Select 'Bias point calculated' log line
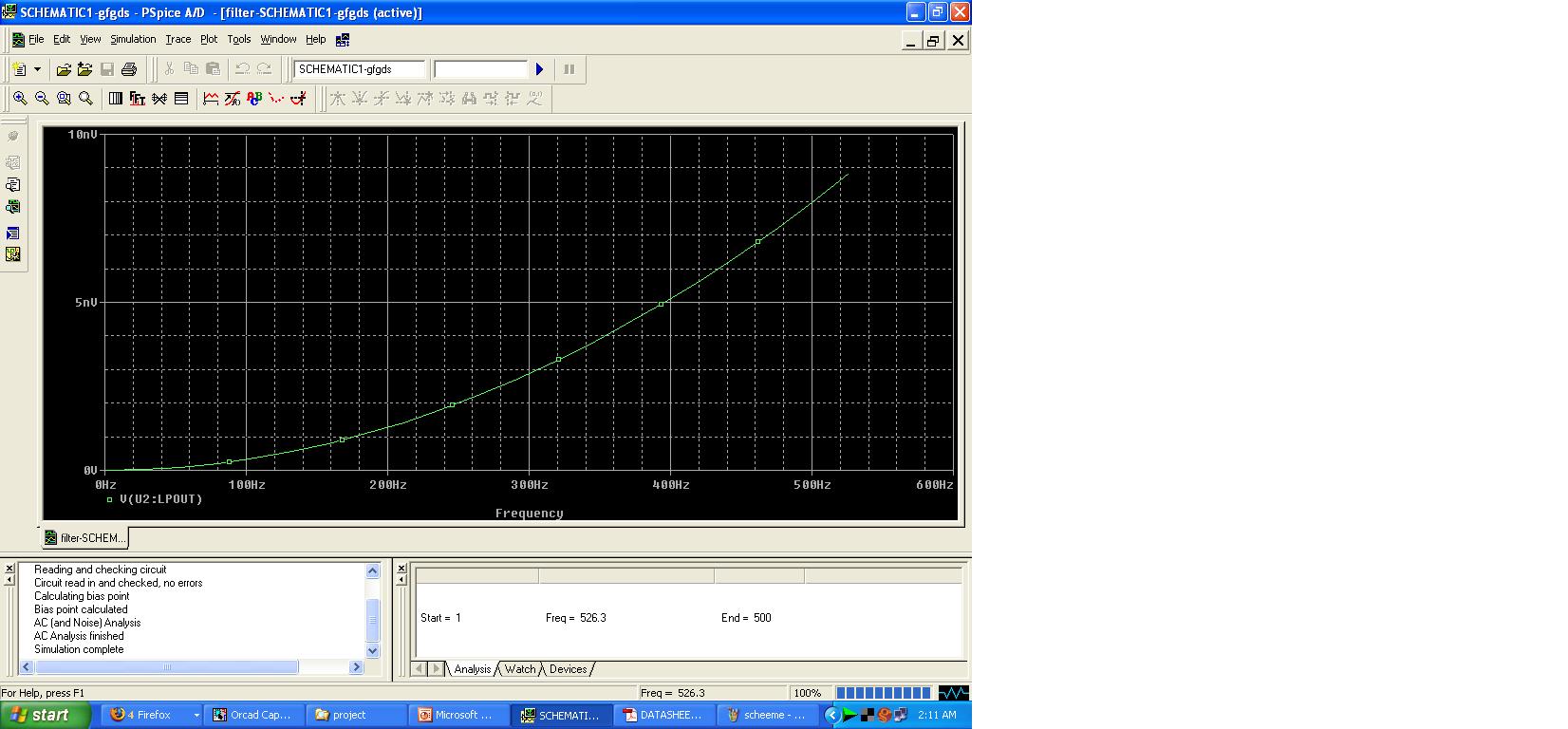The width and height of the screenshot is (1568, 729). pos(81,609)
